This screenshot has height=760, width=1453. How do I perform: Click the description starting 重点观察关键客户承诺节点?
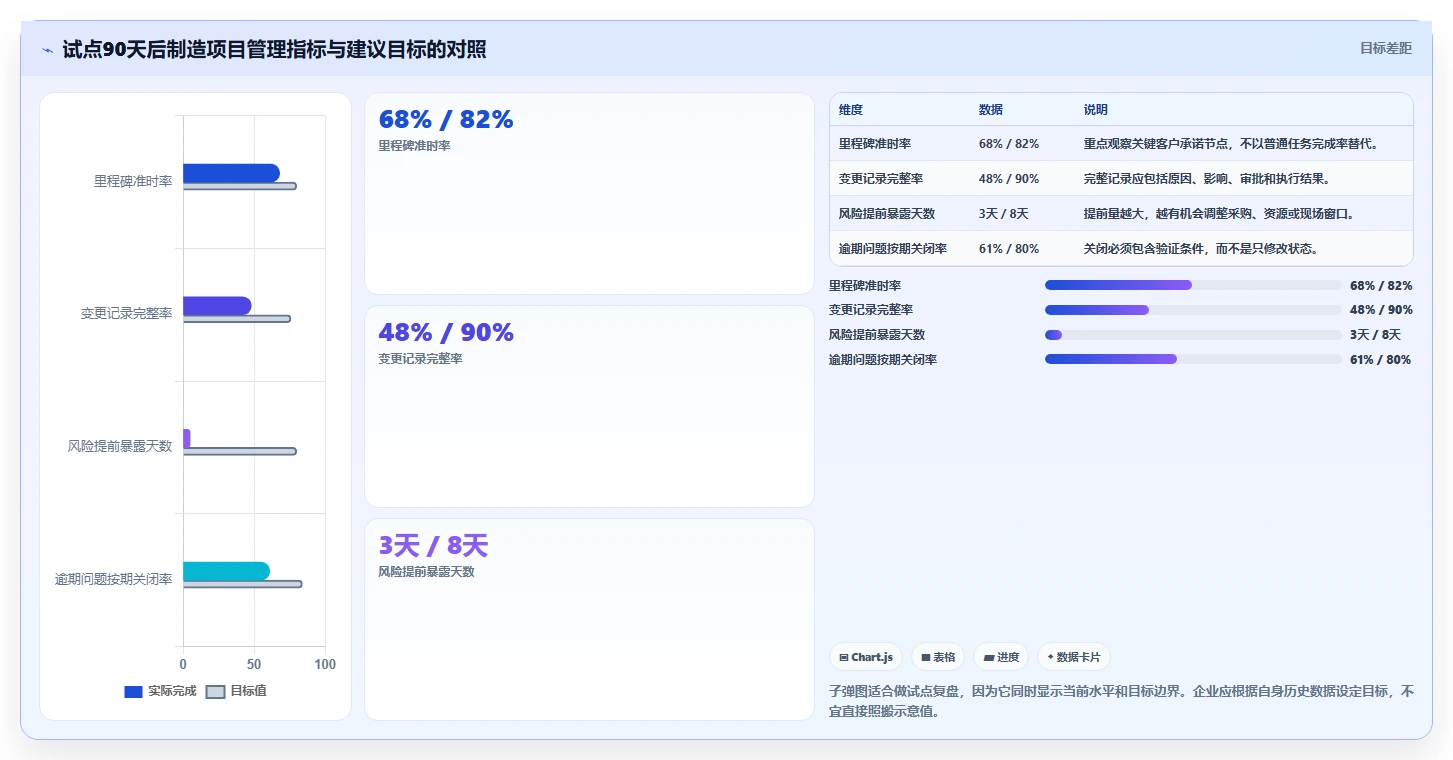(x=1231, y=144)
